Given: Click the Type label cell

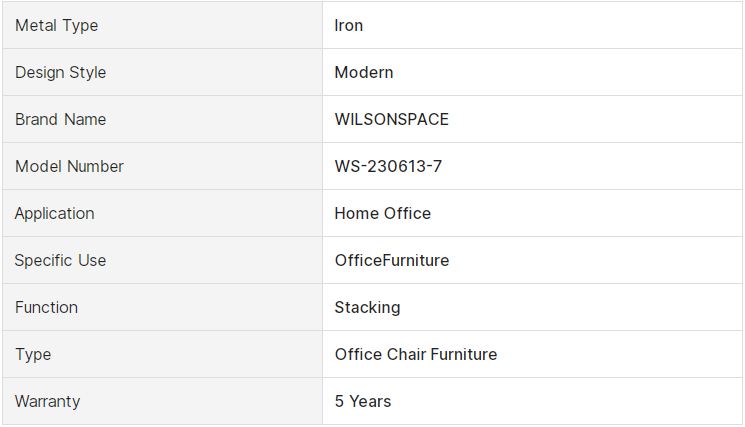Looking at the screenshot, I should [x=162, y=354].
